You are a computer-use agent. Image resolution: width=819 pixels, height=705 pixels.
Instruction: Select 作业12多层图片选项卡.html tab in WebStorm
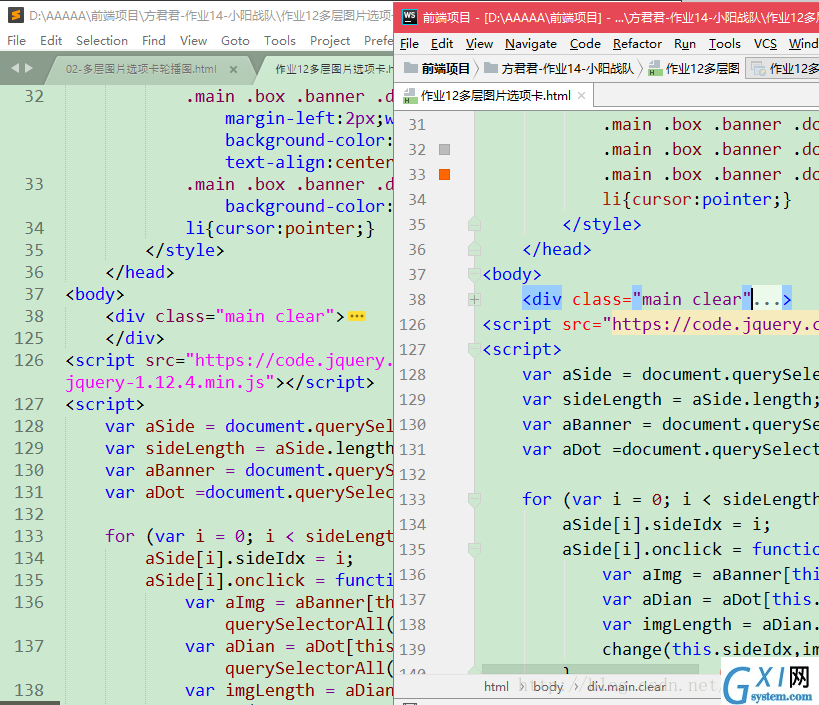pyautogui.click(x=496, y=96)
